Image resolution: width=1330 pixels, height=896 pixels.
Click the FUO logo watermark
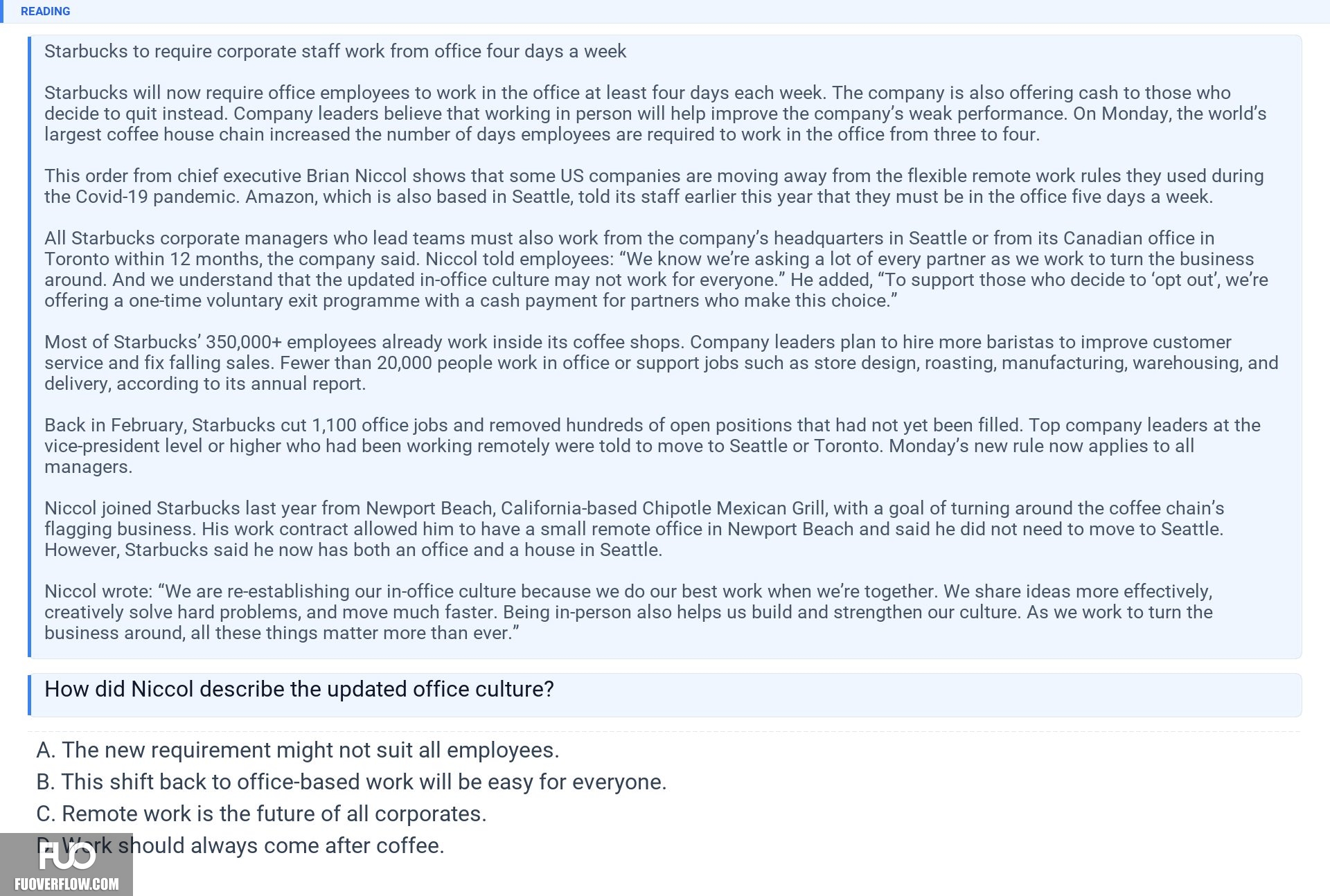click(x=66, y=857)
